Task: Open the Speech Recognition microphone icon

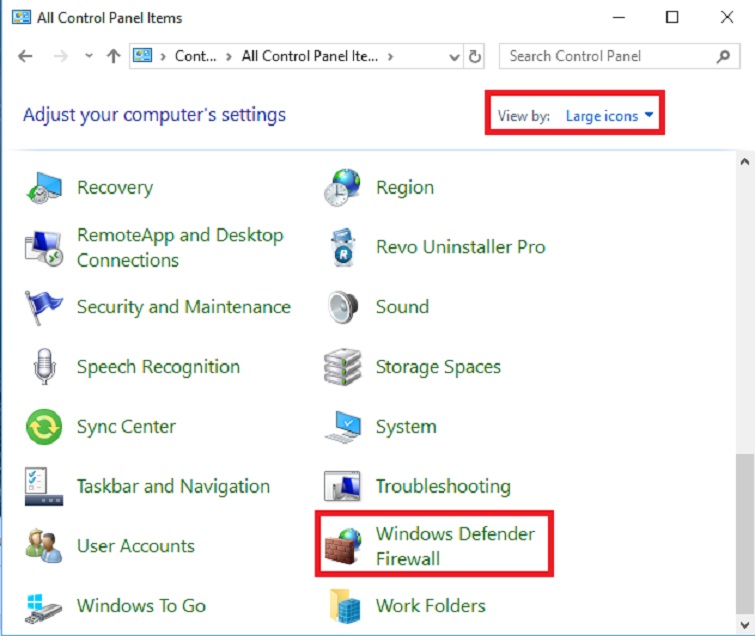Action: coord(43,367)
